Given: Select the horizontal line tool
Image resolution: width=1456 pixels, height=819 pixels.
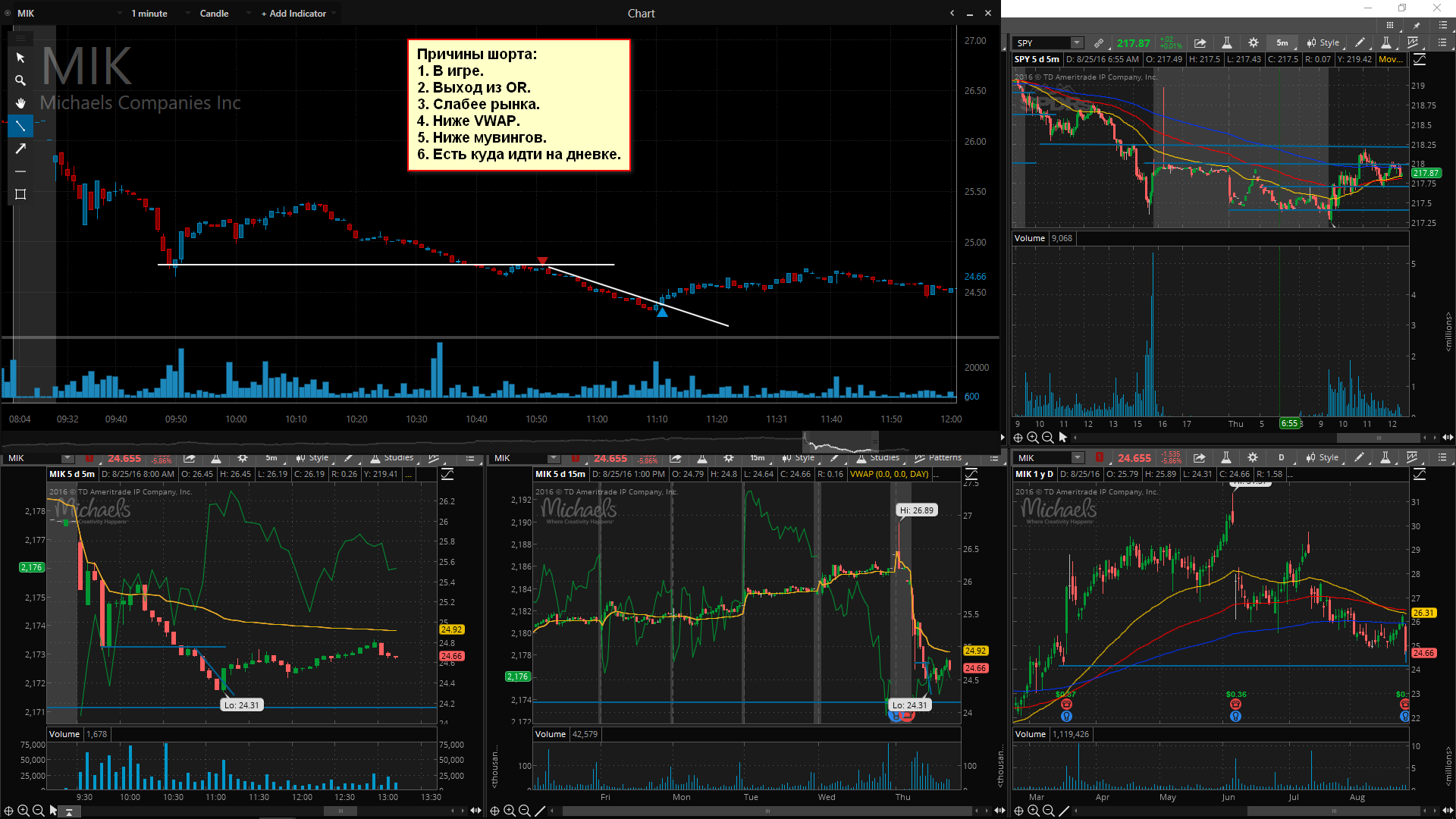Looking at the screenshot, I should [x=20, y=171].
